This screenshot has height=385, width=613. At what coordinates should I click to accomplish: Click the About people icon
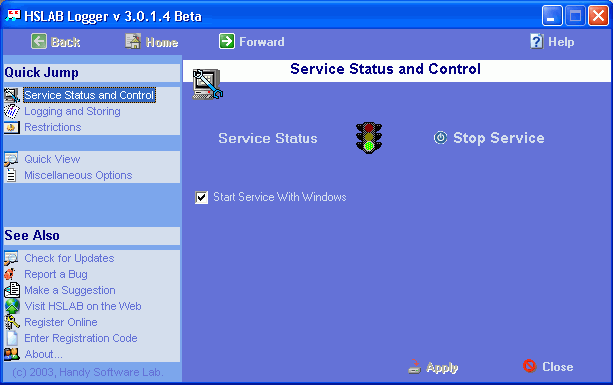pyautogui.click(x=12, y=354)
